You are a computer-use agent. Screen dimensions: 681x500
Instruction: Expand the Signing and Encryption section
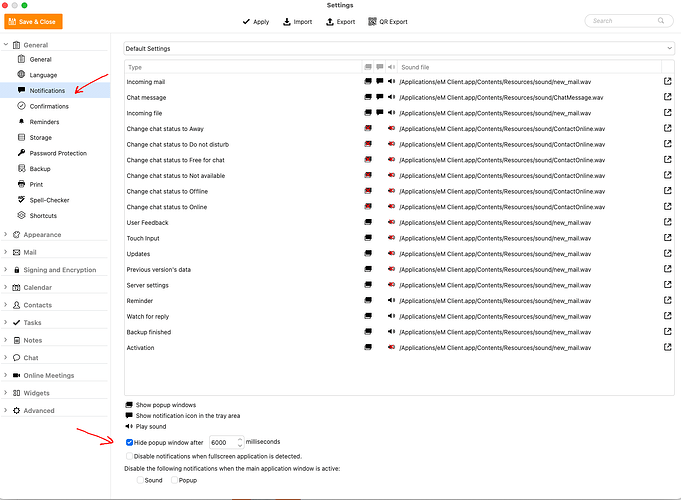pyautogui.click(x=6, y=269)
